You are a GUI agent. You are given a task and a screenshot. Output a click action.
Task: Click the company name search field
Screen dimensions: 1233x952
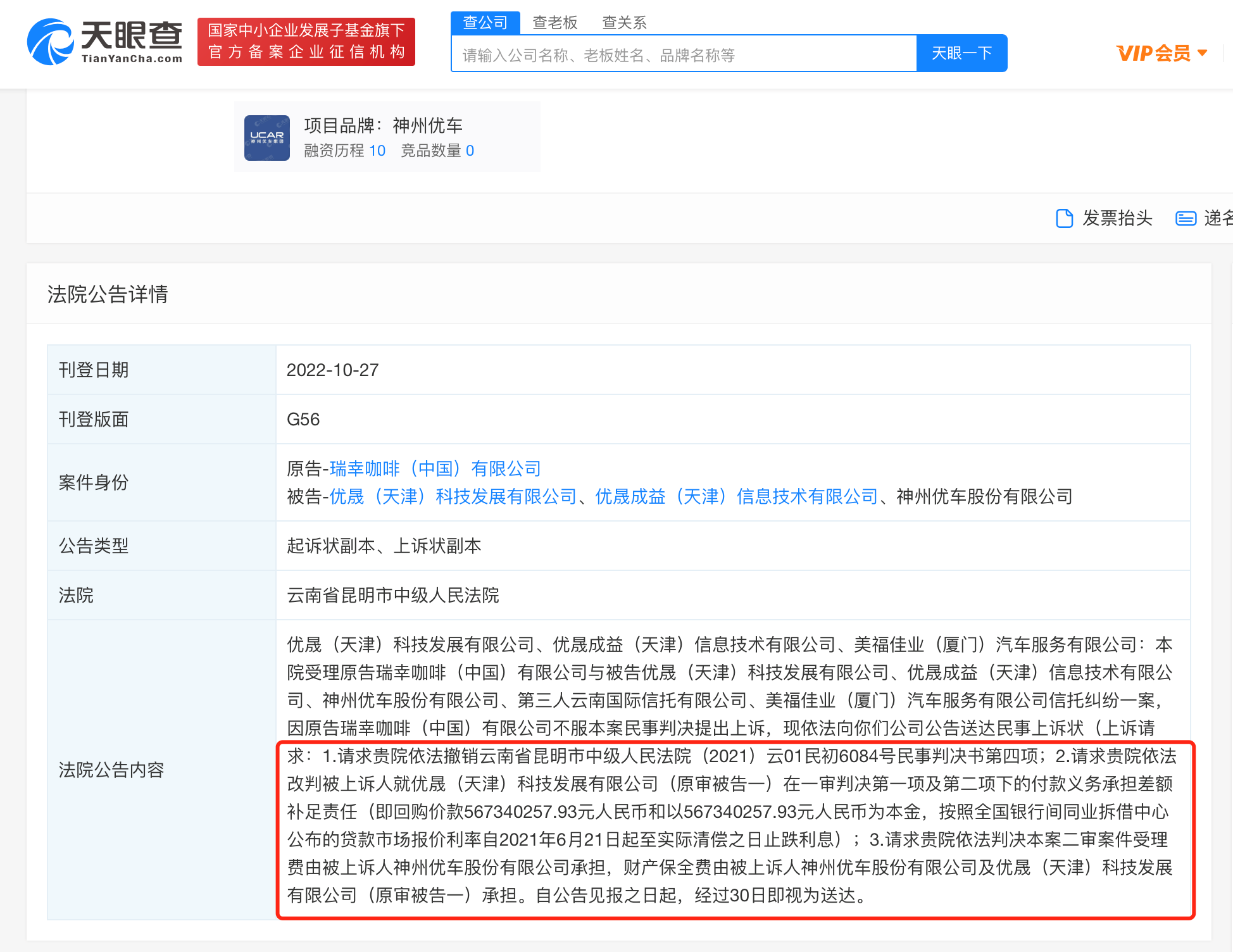click(684, 55)
